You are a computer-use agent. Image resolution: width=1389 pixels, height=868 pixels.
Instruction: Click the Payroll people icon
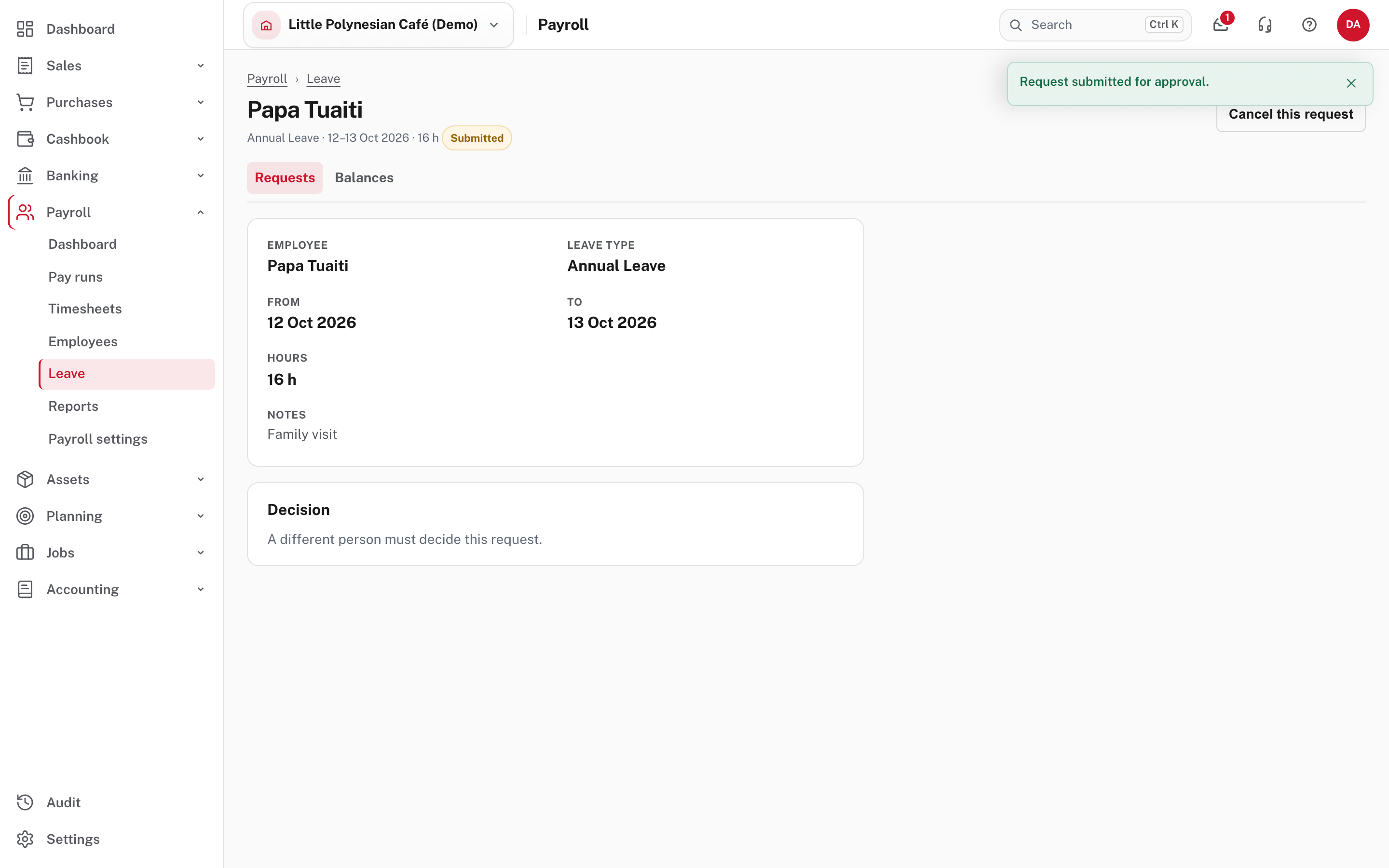click(x=25, y=212)
